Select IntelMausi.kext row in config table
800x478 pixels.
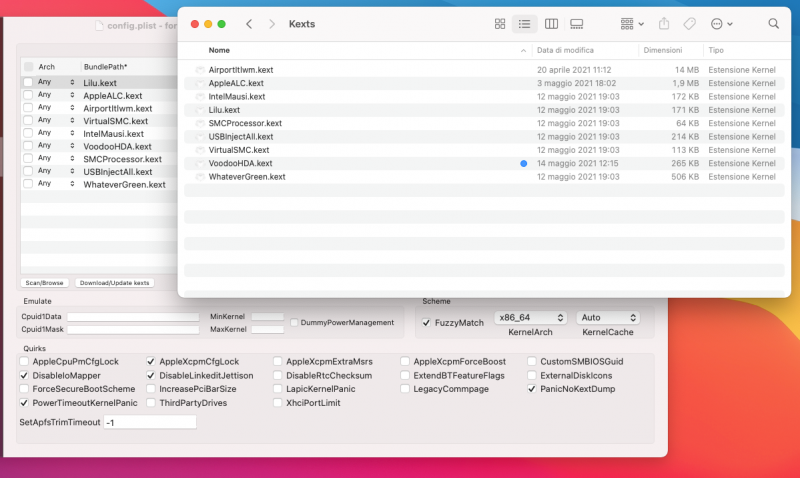click(99, 133)
